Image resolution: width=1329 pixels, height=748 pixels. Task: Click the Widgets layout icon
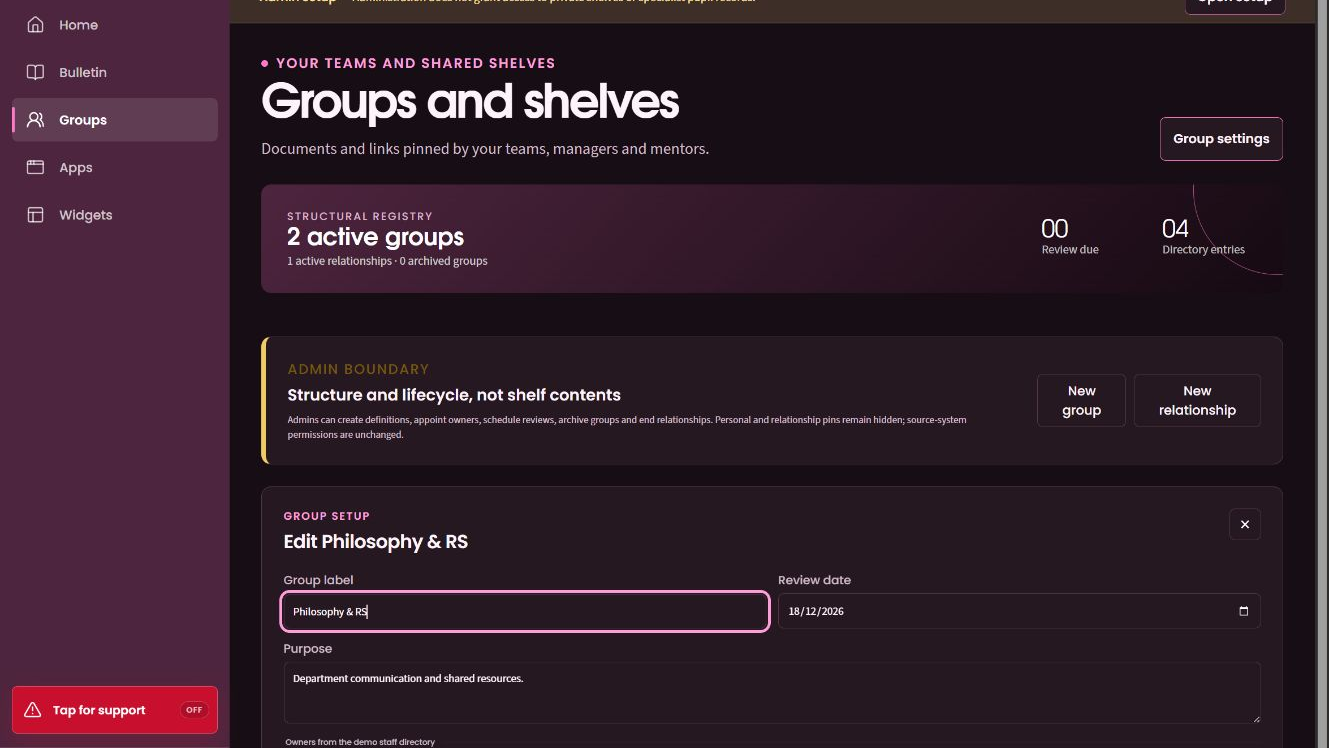(35, 215)
